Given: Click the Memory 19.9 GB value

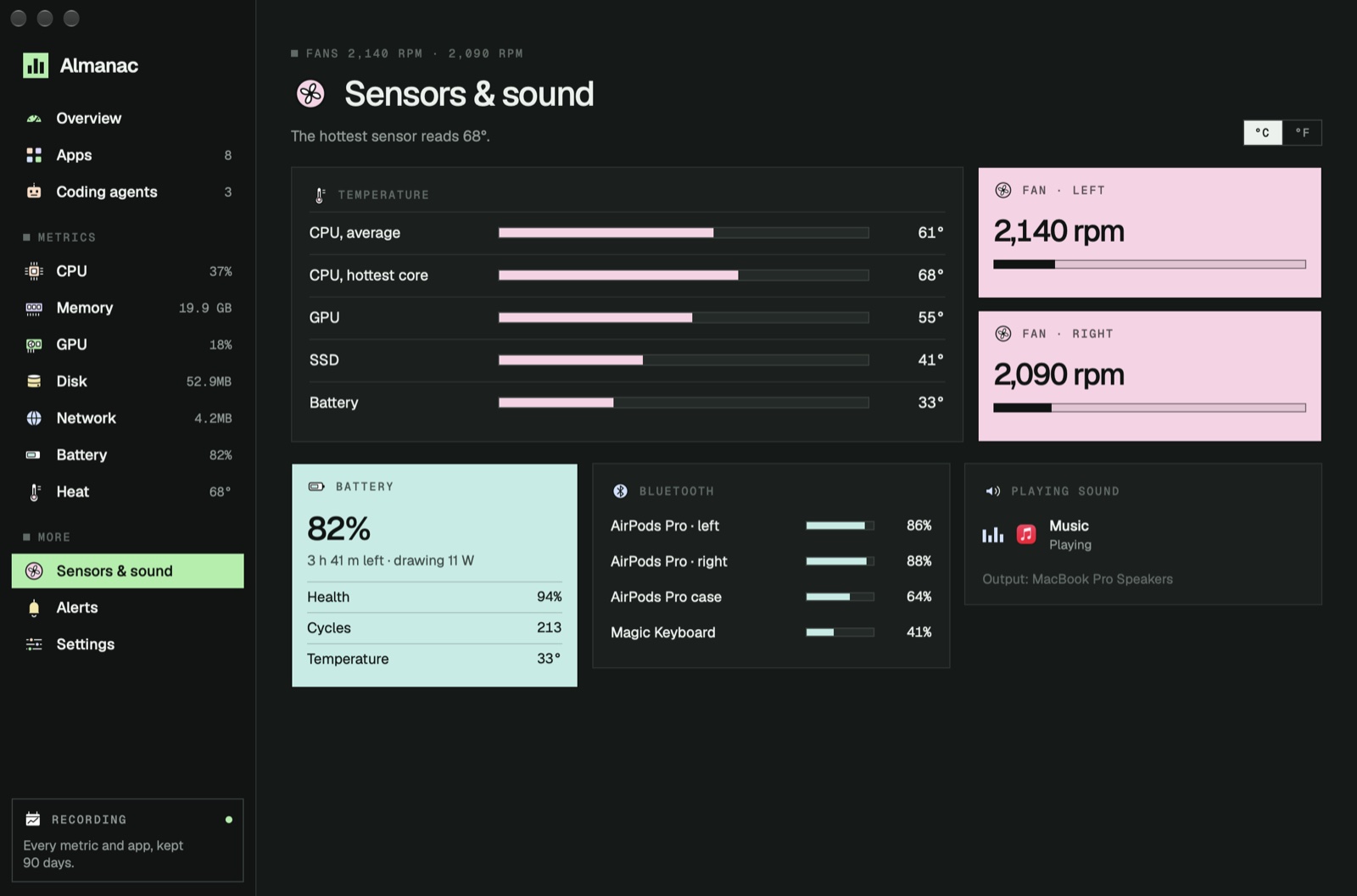Looking at the screenshot, I should (x=205, y=309).
